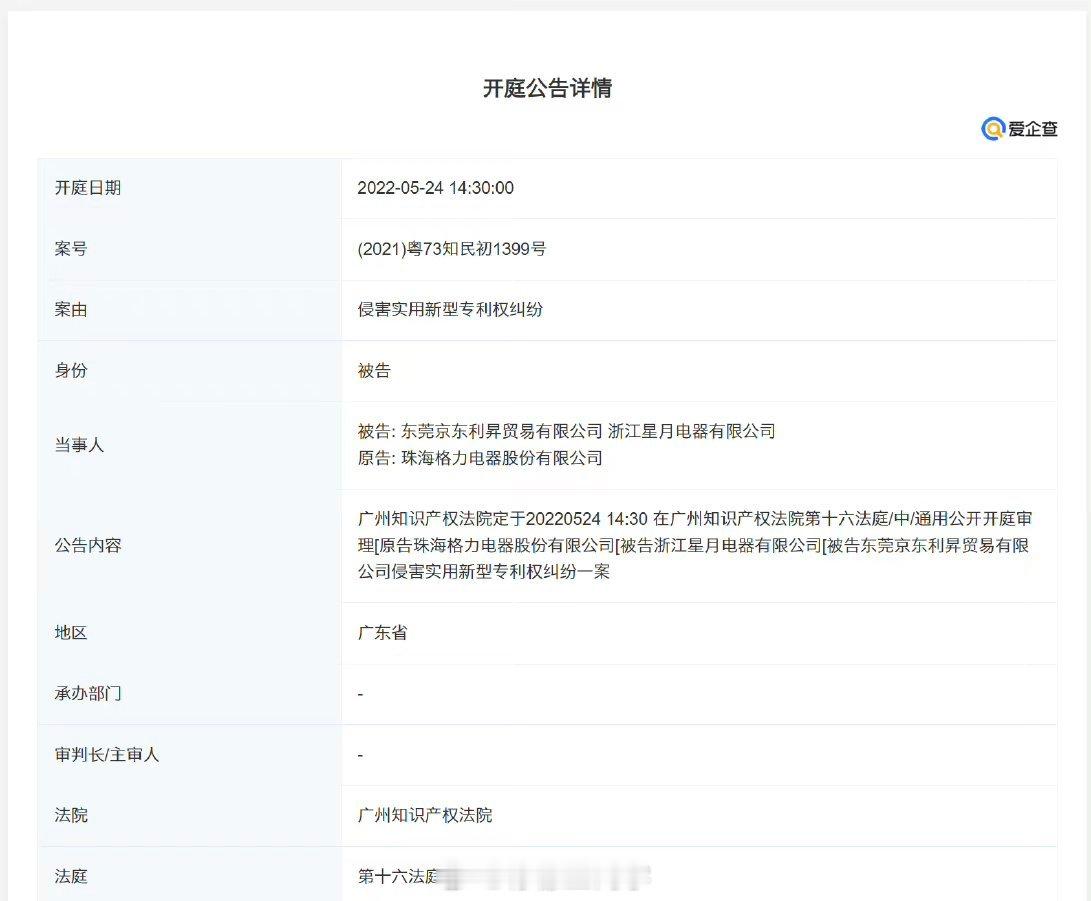Select the announcement paragraph starting 广州知识产权法院定于
1091x901 pixels.
click(x=695, y=545)
